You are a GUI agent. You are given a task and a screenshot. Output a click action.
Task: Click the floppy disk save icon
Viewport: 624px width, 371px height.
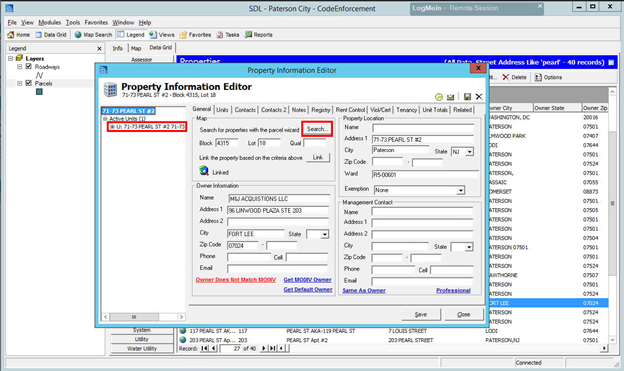[x=467, y=96]
